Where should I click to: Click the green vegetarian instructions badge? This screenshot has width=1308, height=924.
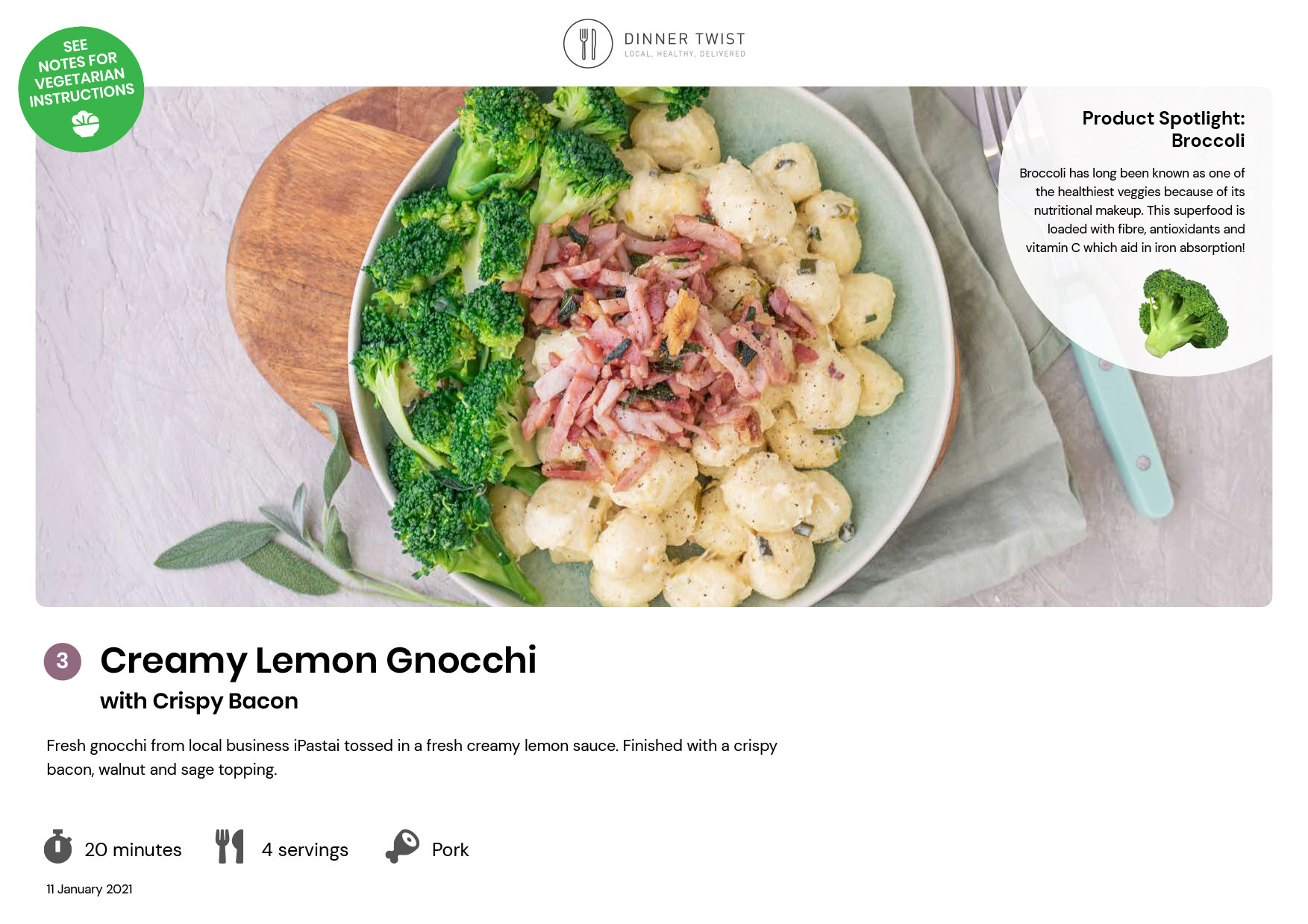pos(81,89)
